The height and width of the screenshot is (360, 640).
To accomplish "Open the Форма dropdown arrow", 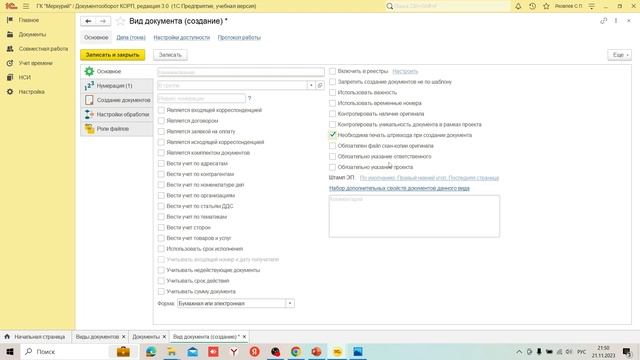I will click(290, 304).
